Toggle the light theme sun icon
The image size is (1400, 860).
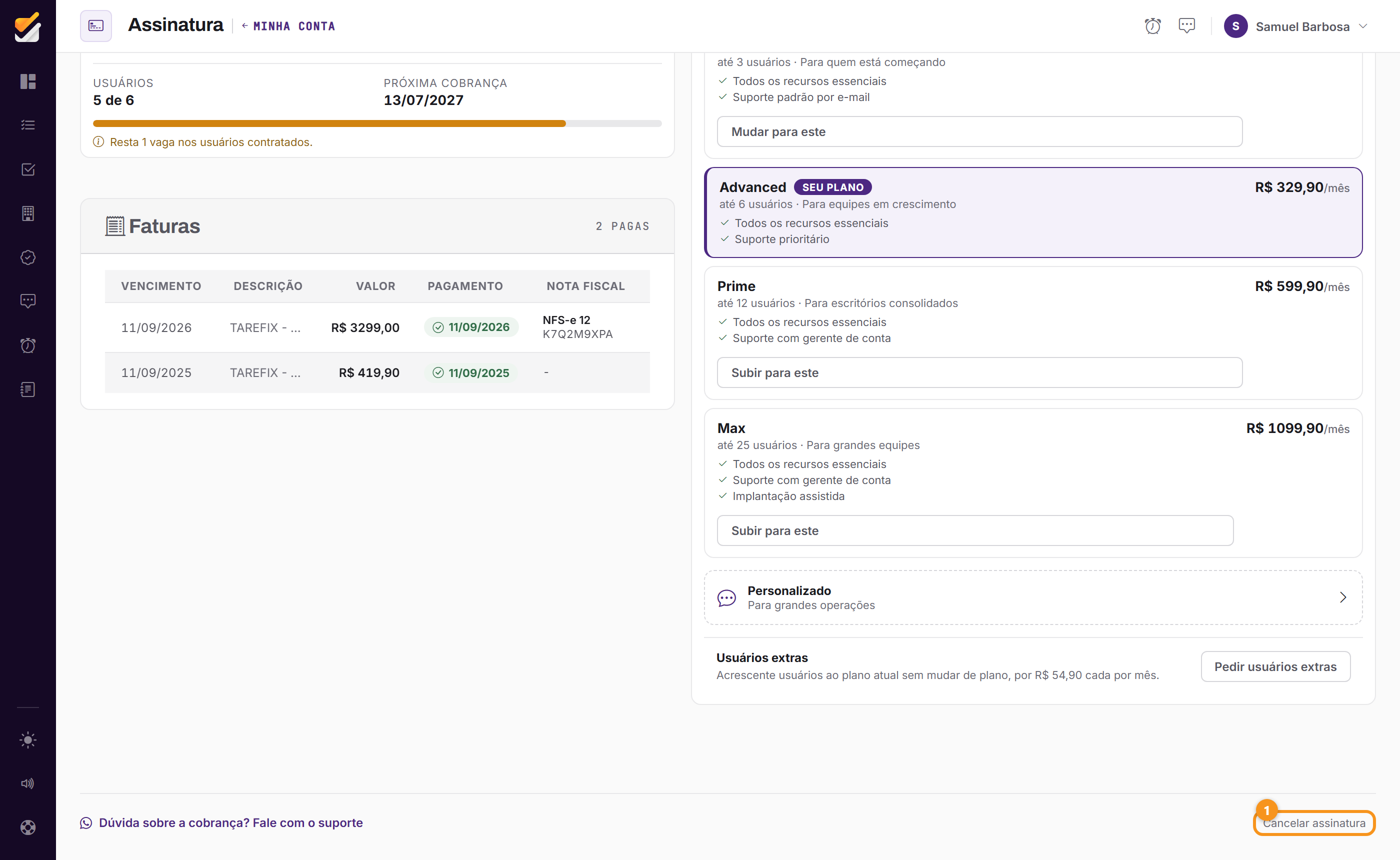[28, 740]
